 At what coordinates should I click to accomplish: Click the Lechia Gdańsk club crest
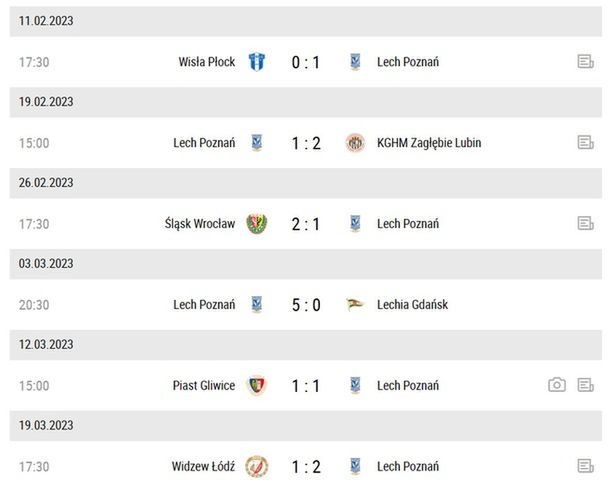point(355,304)
